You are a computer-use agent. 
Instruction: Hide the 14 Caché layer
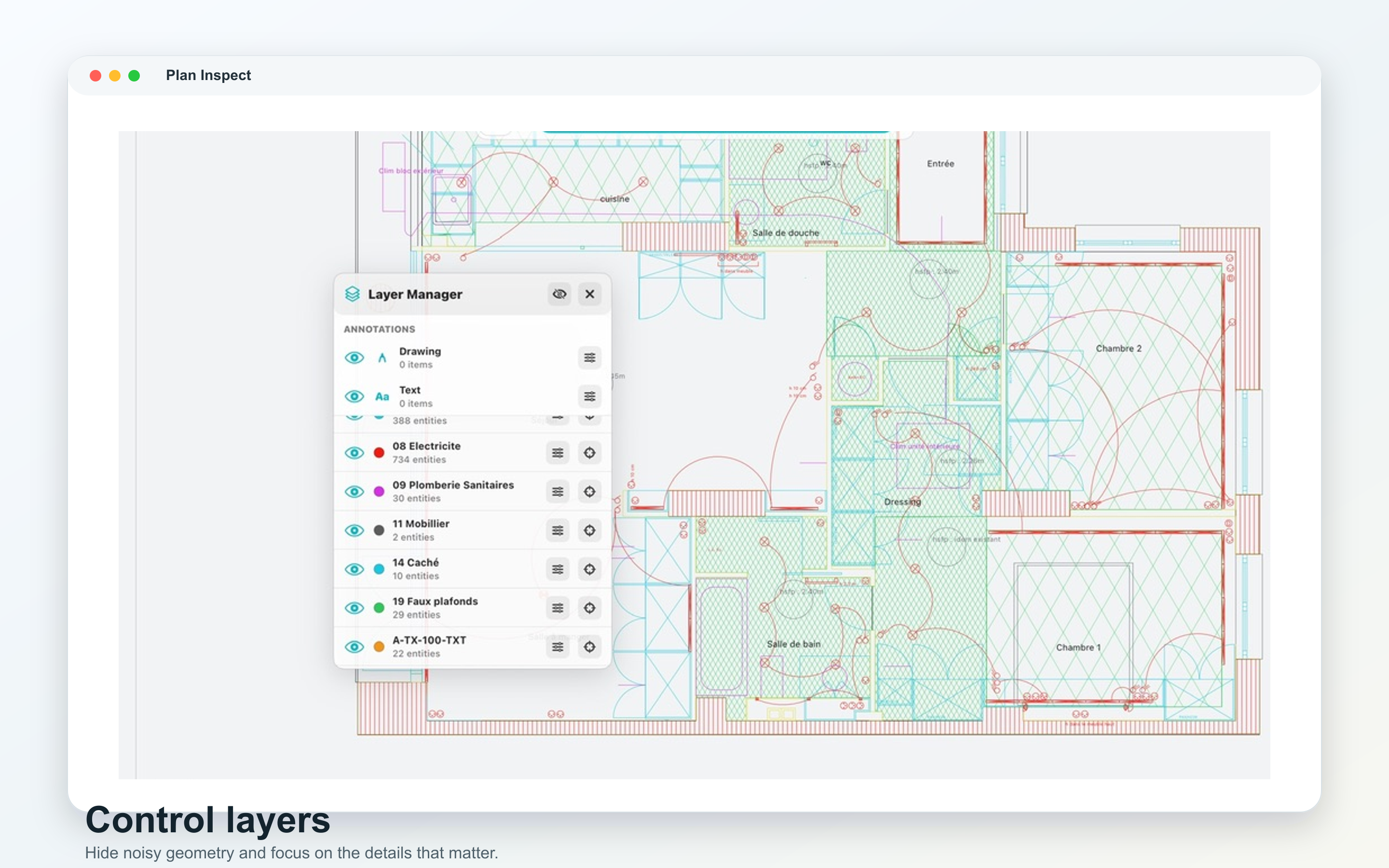coord(354,569)
